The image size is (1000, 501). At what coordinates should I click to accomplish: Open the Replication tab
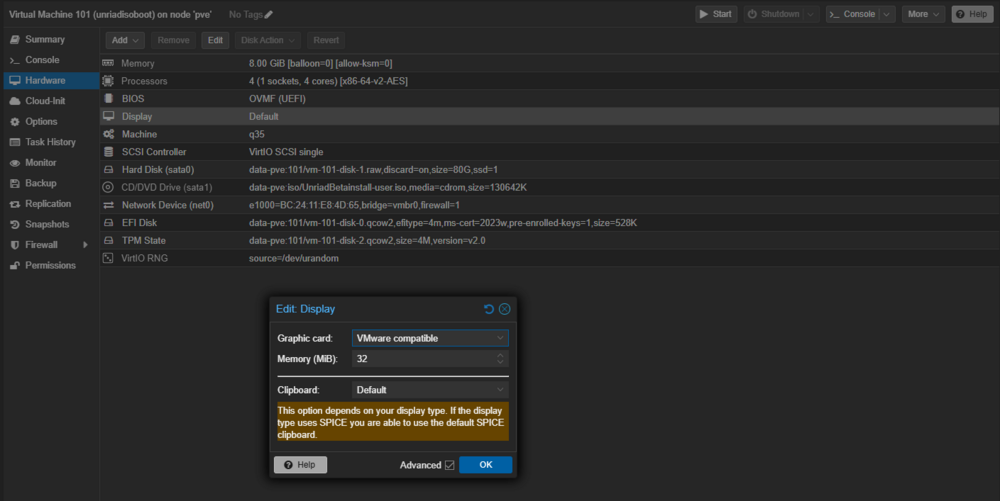tap(49, 204)
